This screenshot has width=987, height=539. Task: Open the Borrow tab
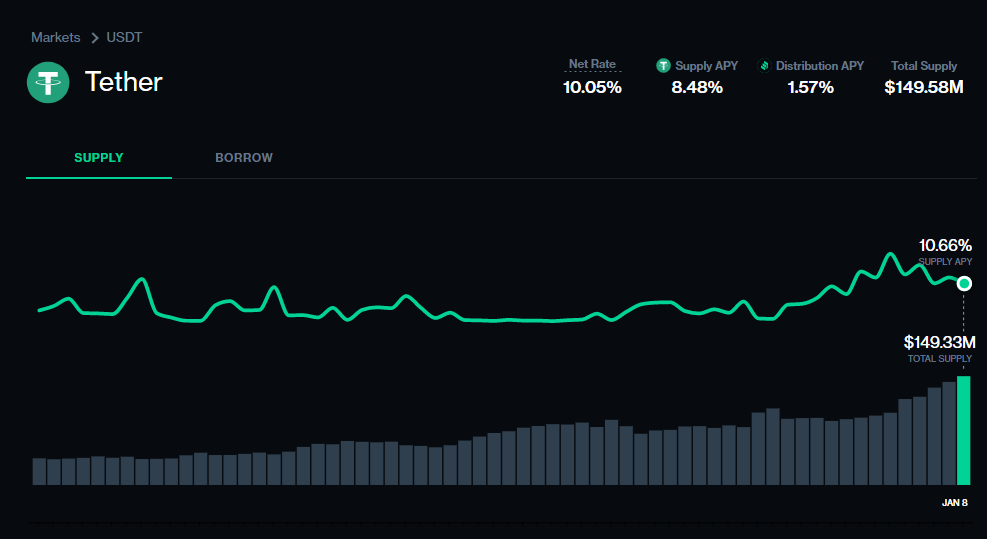pos(244,158)
